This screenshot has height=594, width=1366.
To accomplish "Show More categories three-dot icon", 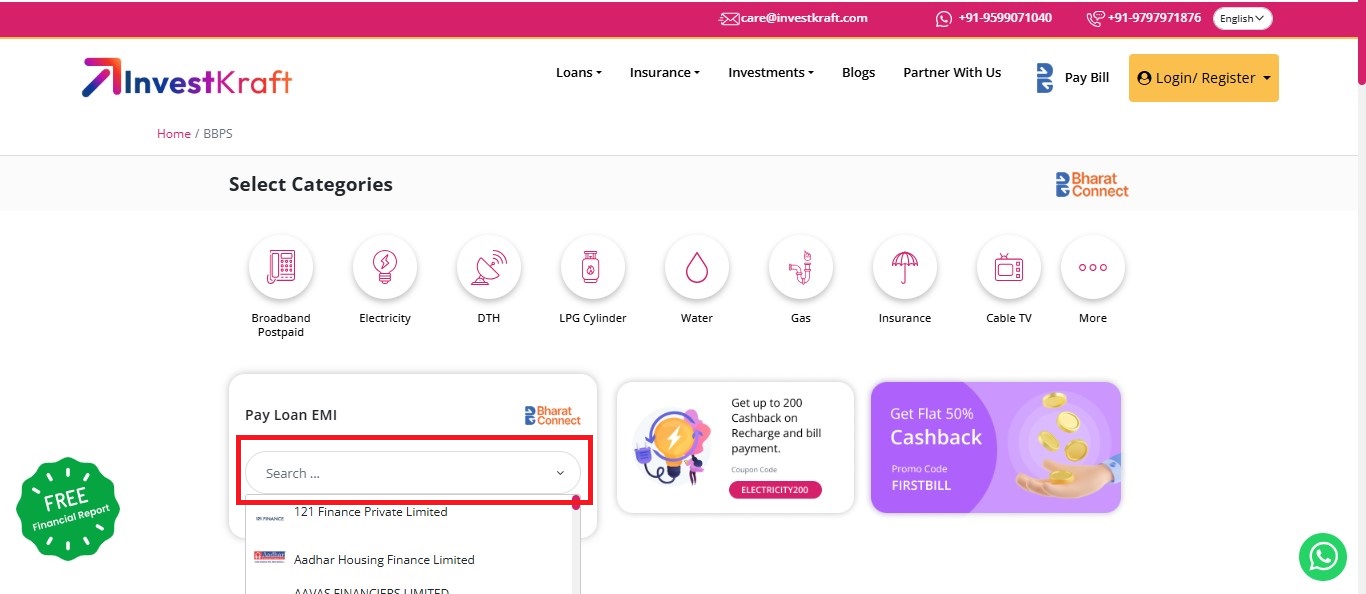I will [x=1093, y=267].
